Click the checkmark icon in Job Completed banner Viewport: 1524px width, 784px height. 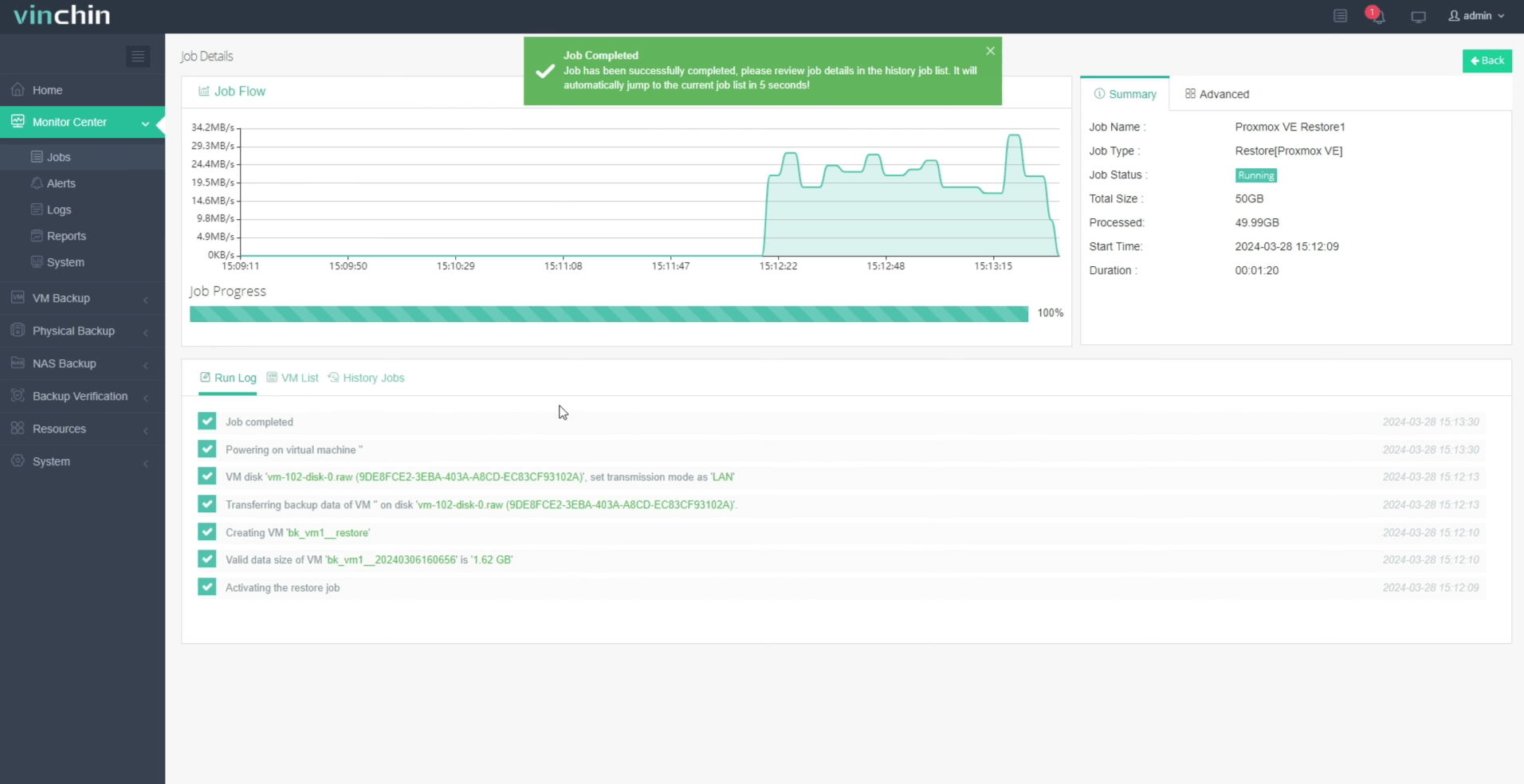click(x=545, y=71)
